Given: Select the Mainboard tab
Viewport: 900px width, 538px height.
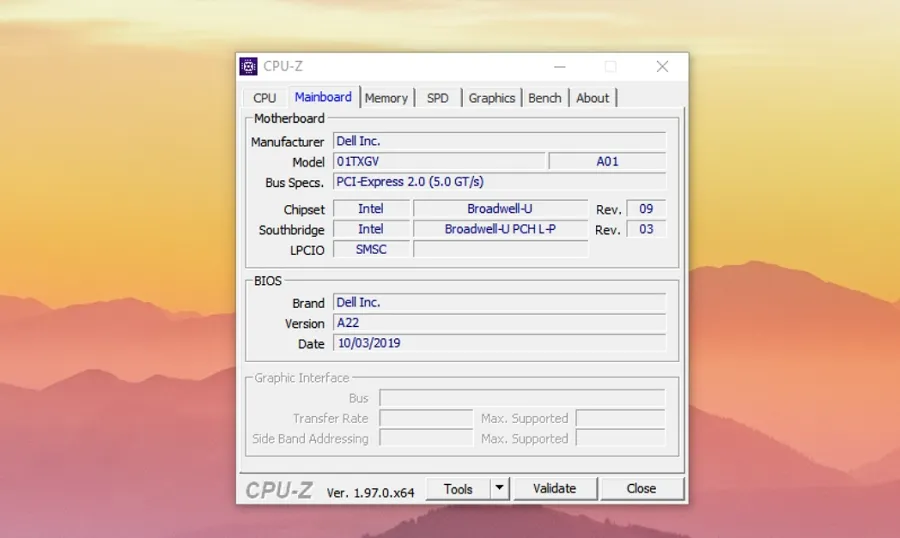Looking at the screenshot, I should (x=323, y=96).
